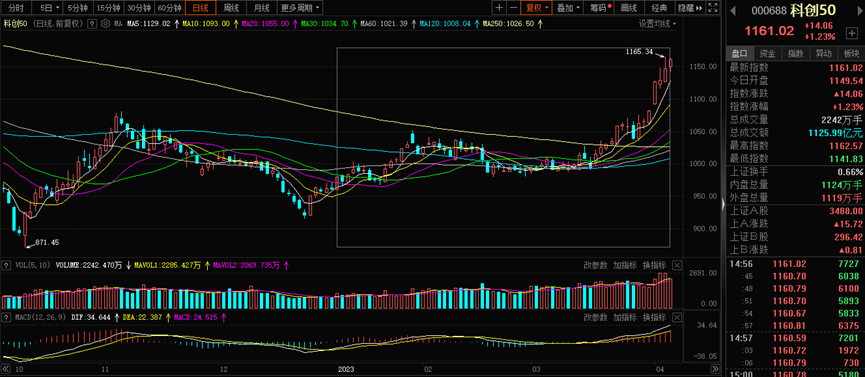Zoom in chart with plus icon
The image size is (865, 377).
click(499, 8)
